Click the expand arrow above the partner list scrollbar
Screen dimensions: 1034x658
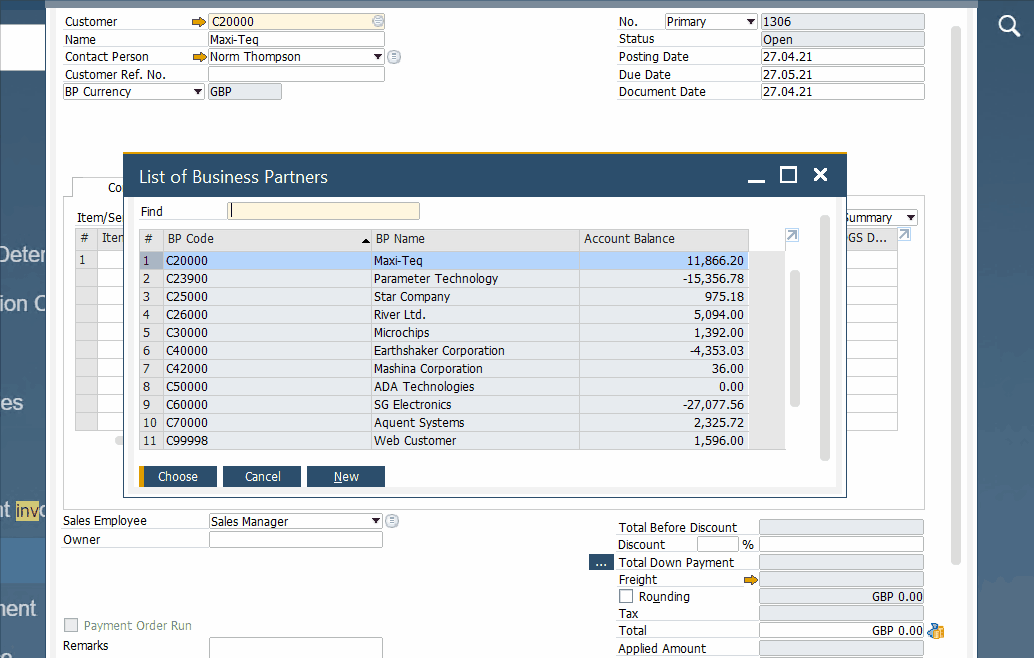(x=791, y=234)
